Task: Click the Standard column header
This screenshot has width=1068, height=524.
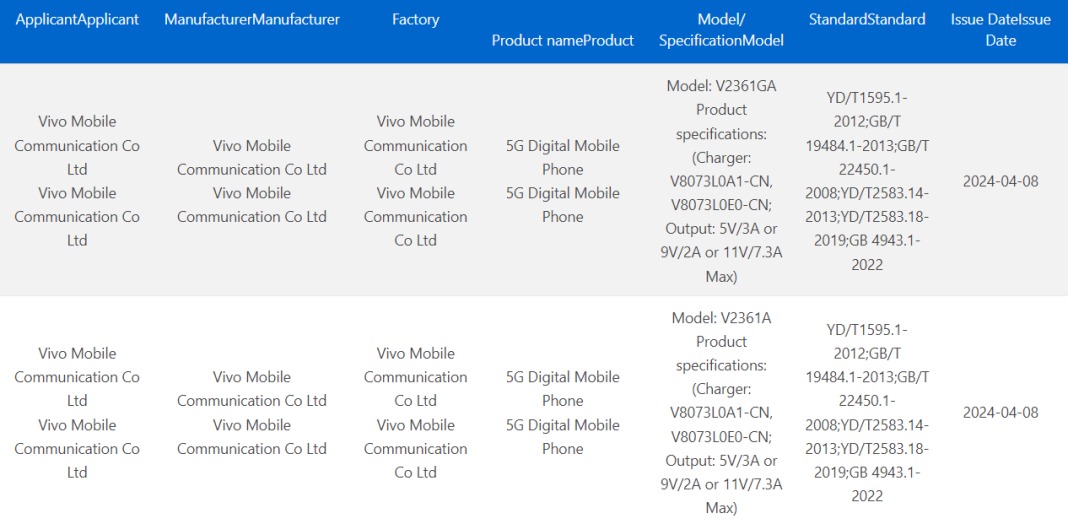Action: (867, 20)
